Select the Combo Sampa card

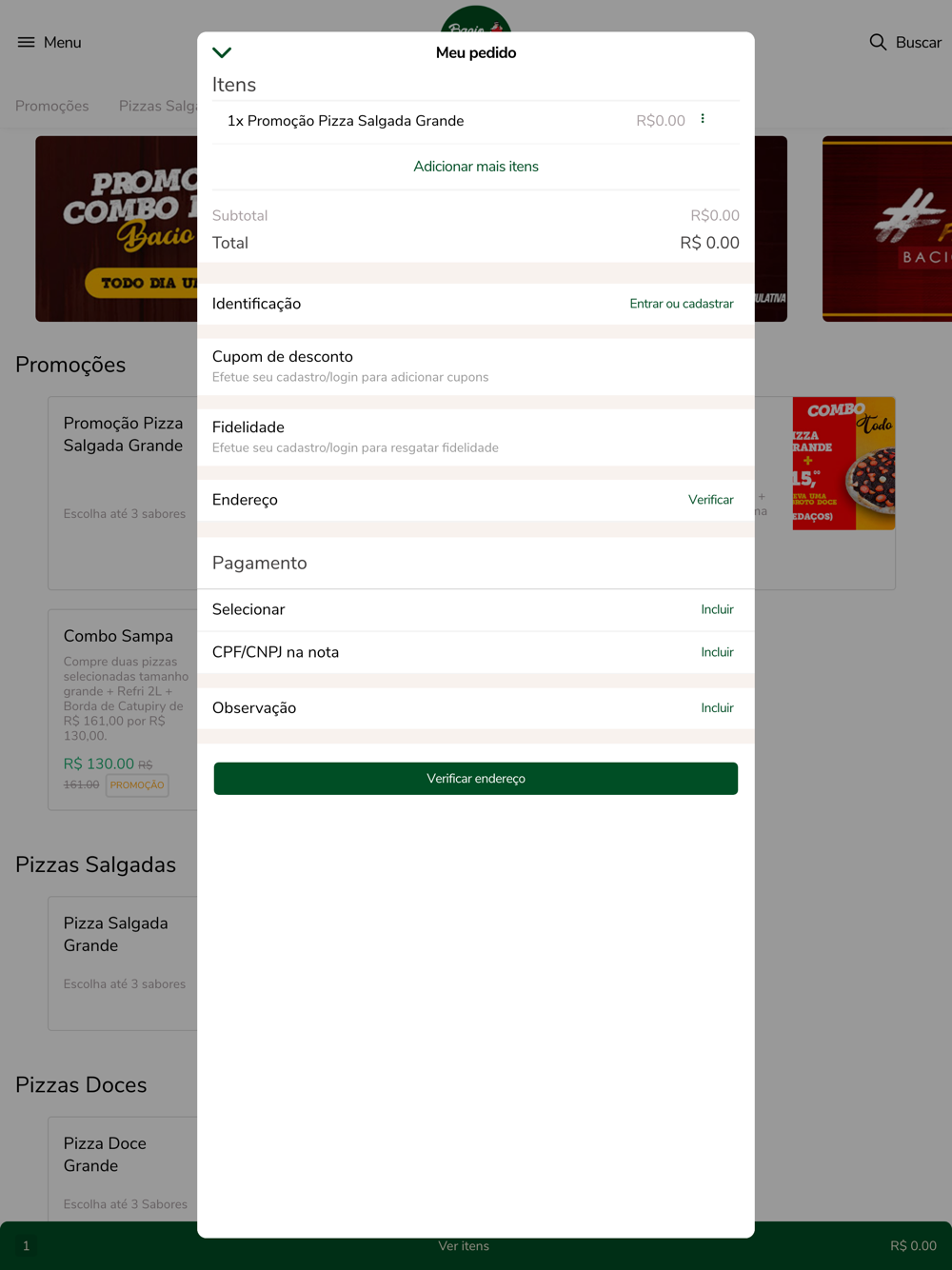[123, 710]
